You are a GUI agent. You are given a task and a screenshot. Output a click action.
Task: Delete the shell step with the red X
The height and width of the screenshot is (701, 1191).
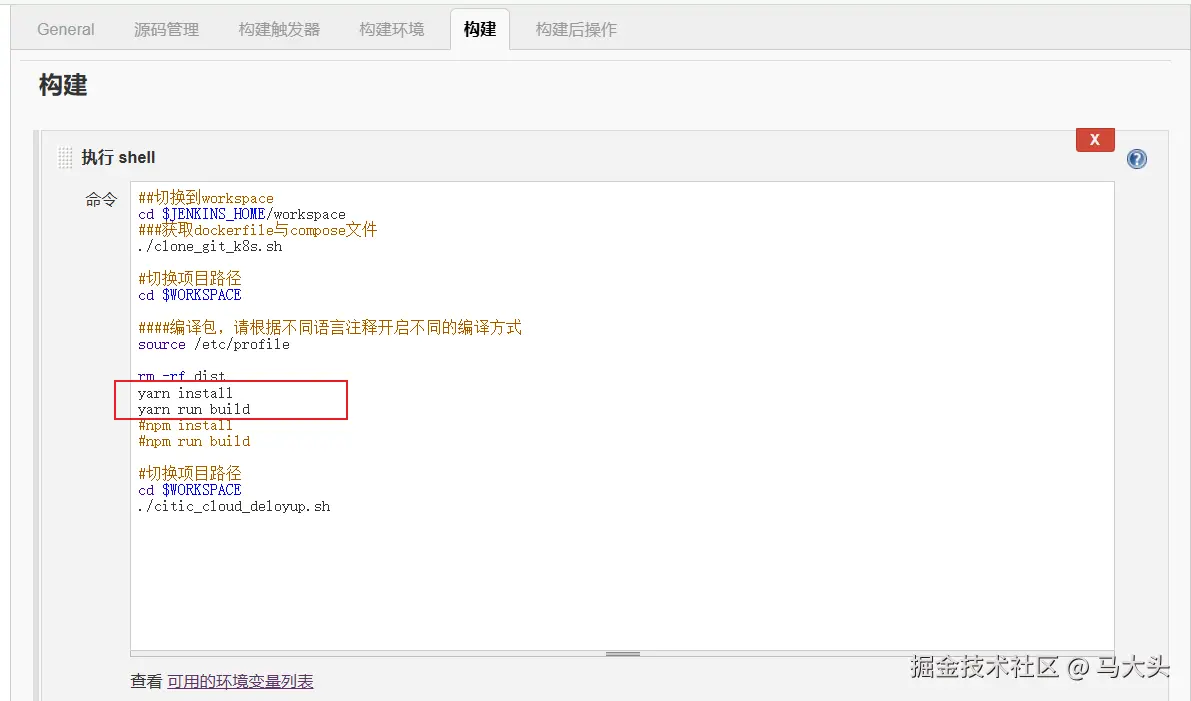(1094, 139)
